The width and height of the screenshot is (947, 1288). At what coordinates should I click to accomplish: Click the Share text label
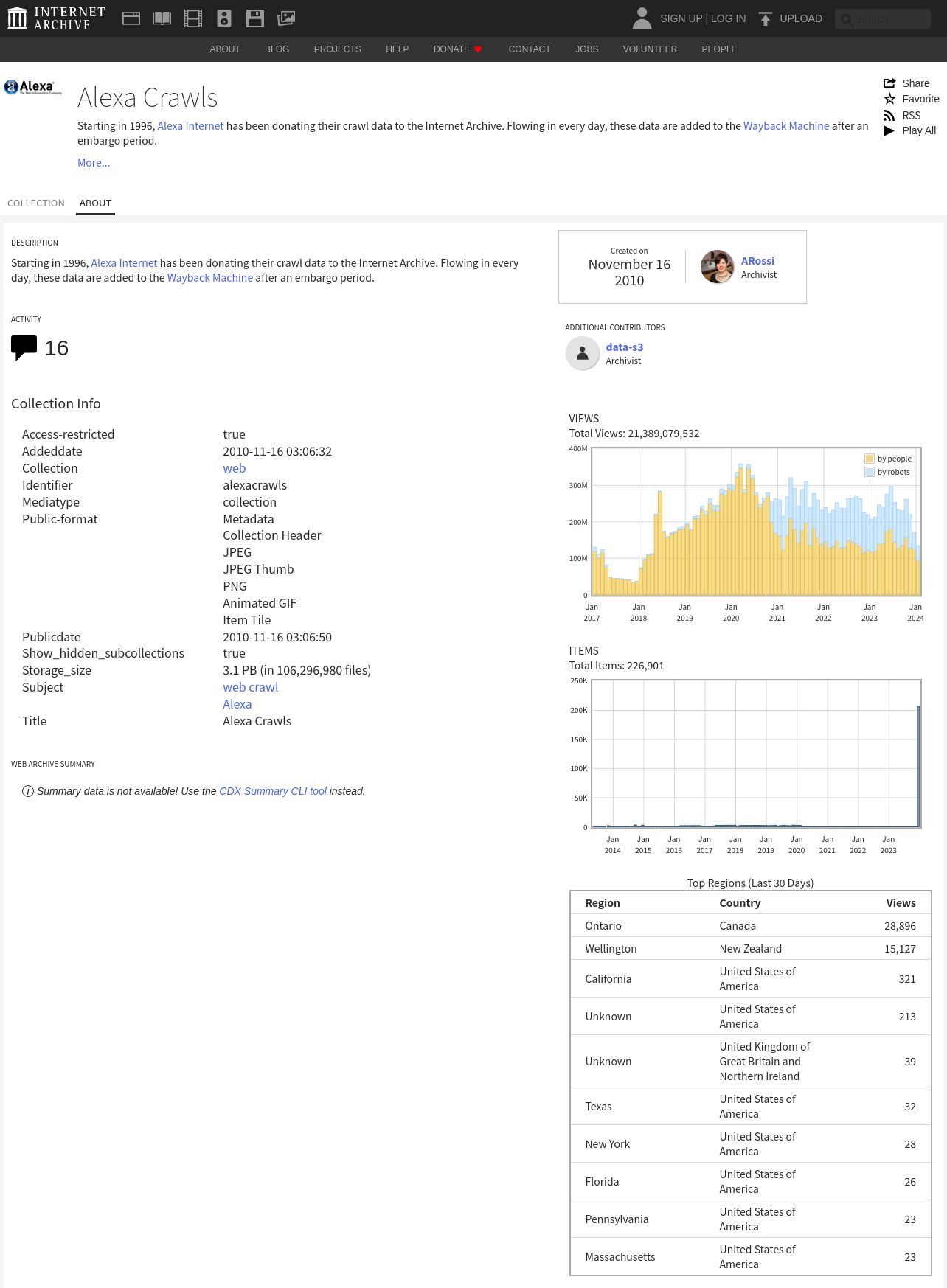coord(915,83)
